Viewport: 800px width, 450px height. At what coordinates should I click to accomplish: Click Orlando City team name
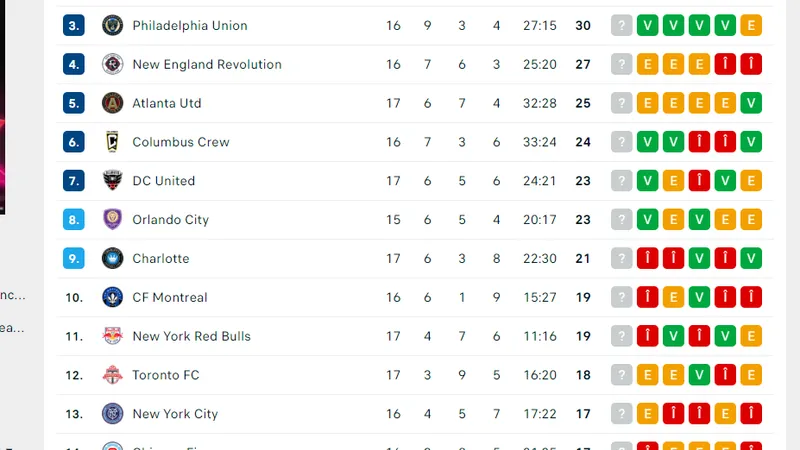tap(170, 220)
